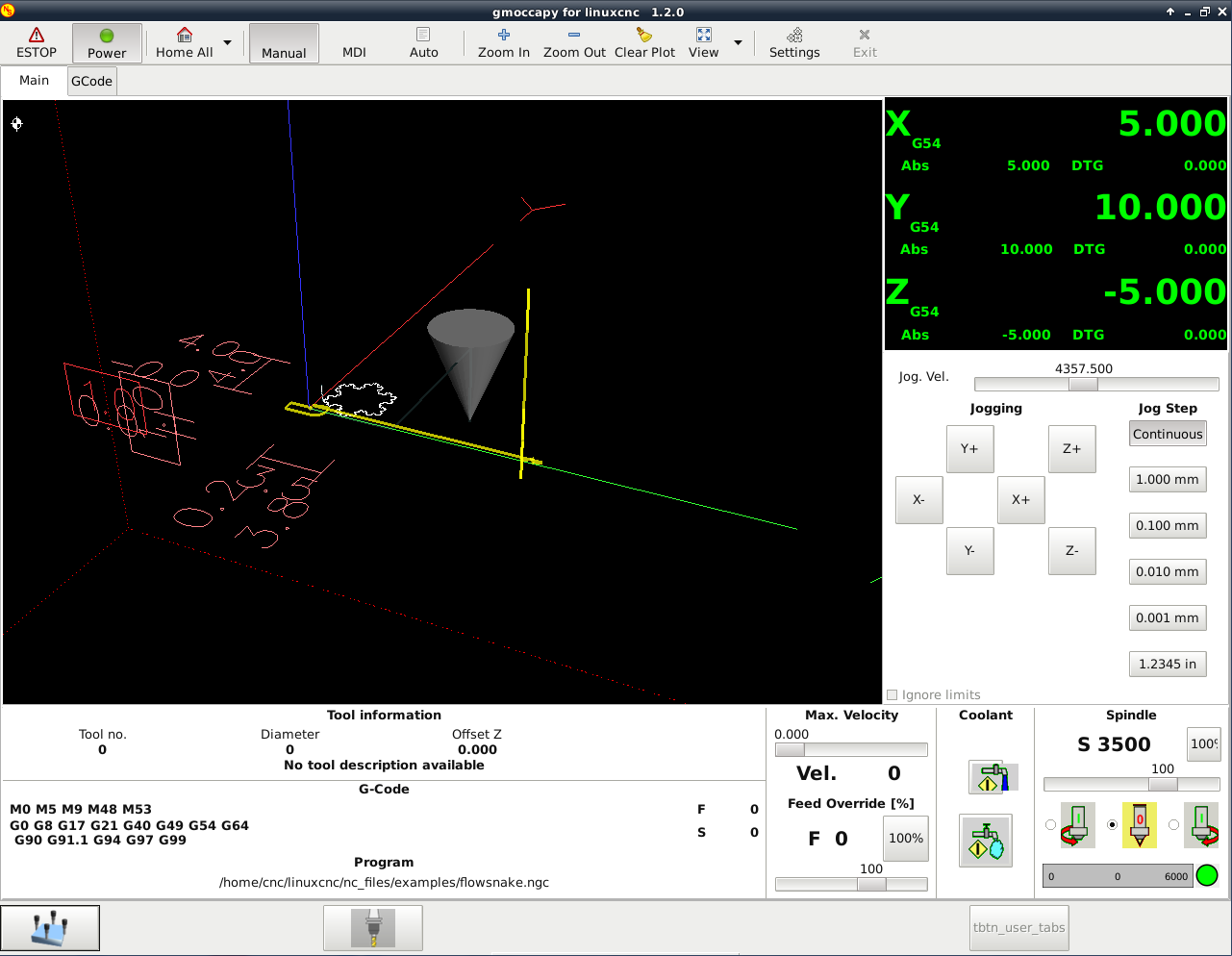Start spindle forward rotation icon
1232x956 pixels.
[1201, 825]
